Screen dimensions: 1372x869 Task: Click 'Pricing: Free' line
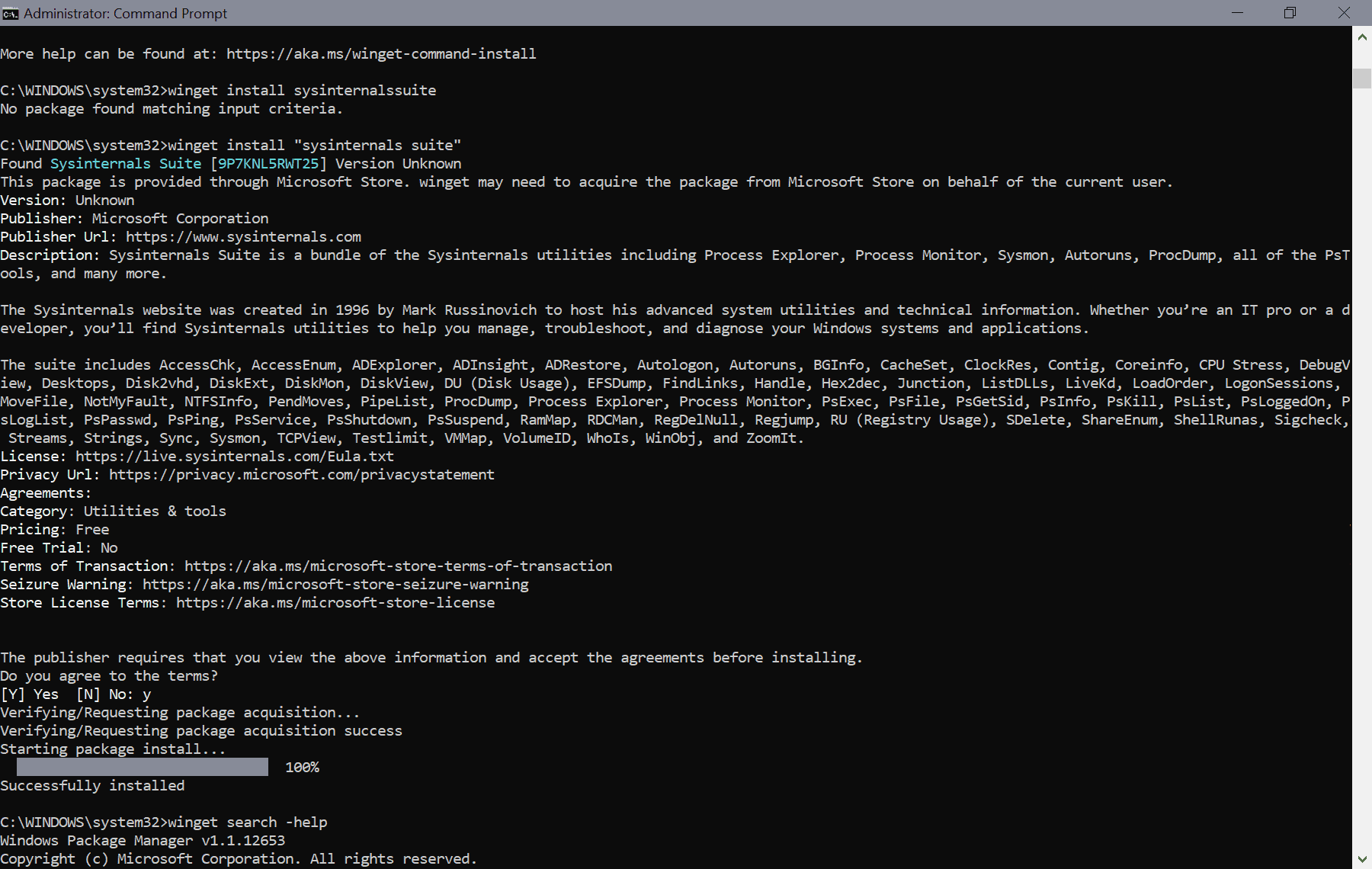[55, 530]
